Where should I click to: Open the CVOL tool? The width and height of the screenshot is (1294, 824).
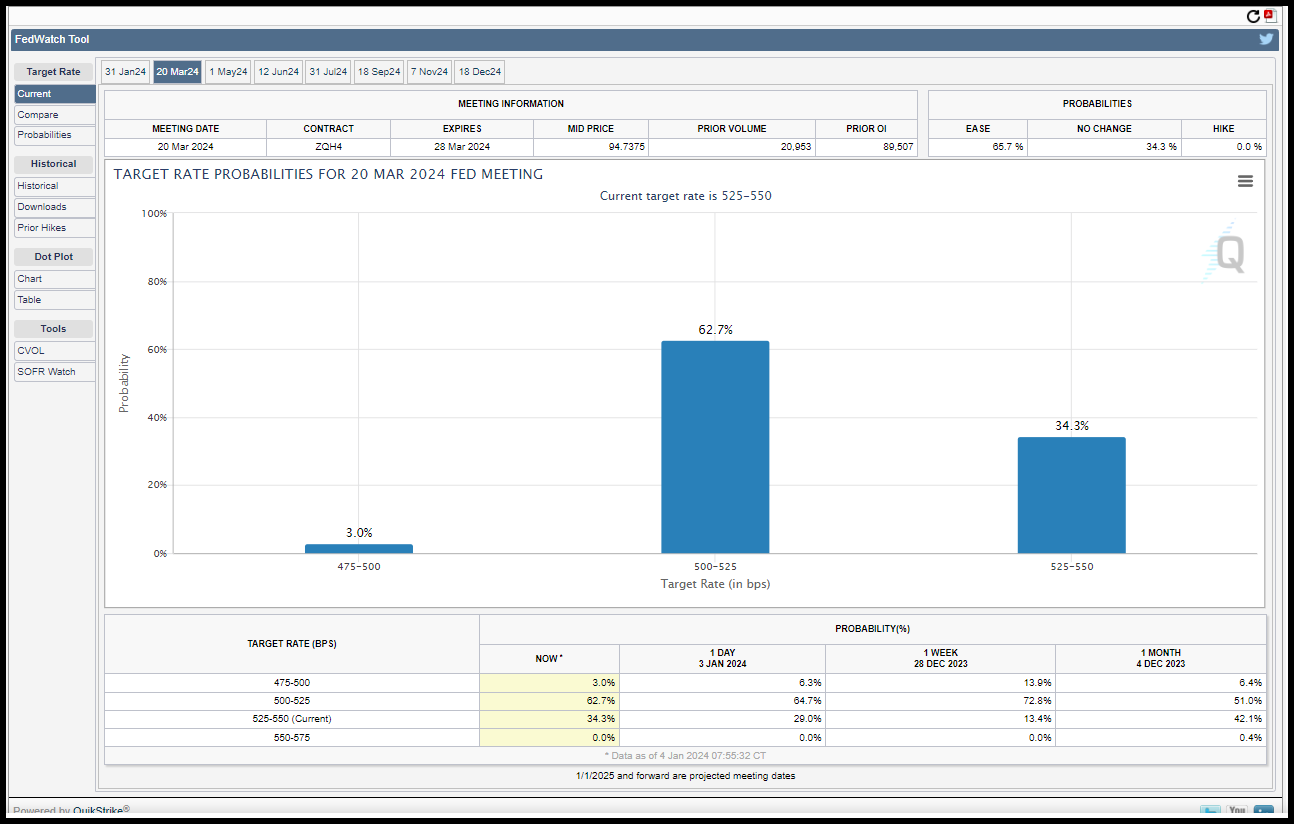(x=55, y=351)
